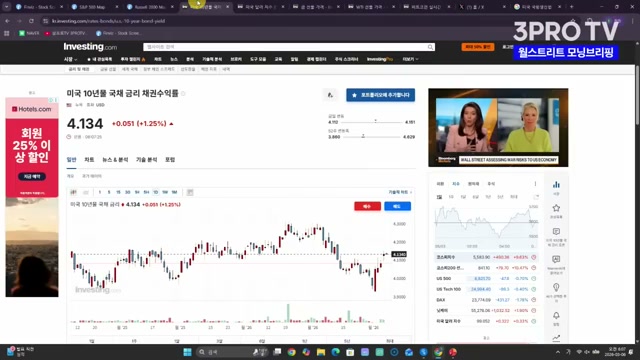Screen dimensions: 640x360
Task: Click the 52-week range slider bar
Action: pyautogui.click(x=371, y=137)
